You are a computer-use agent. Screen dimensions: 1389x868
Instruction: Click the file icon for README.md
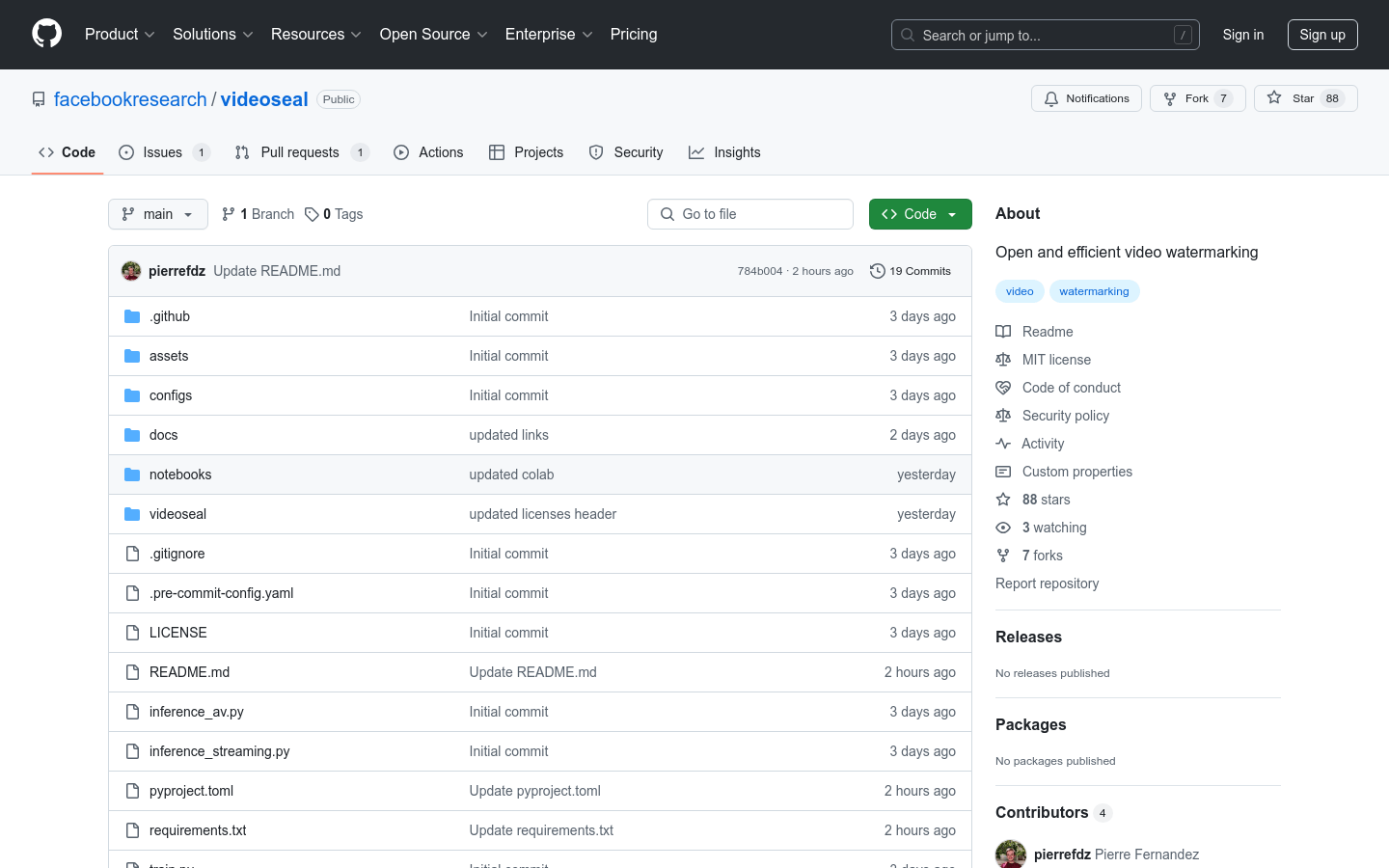pos(132,672)
